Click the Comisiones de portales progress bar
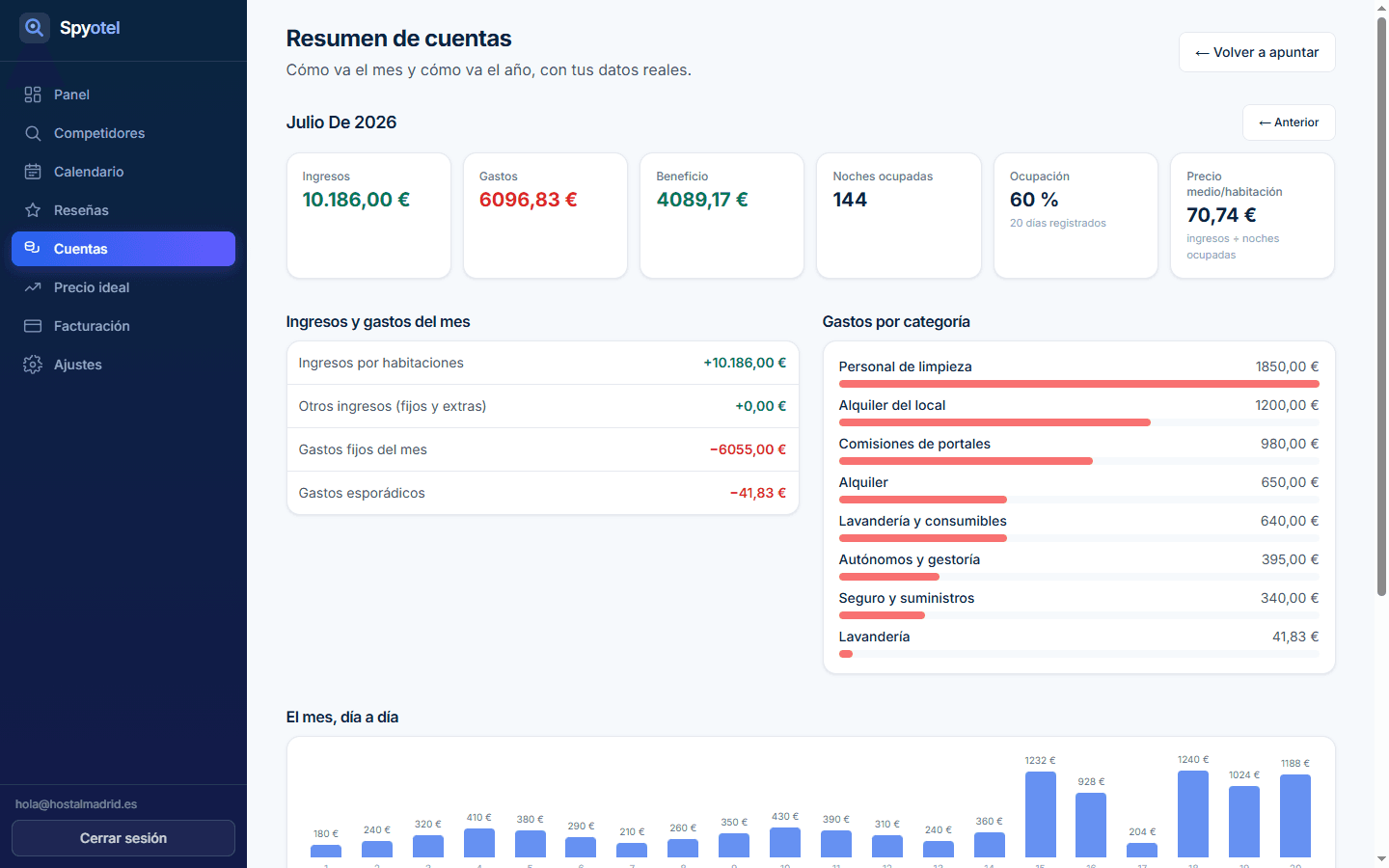 pyautogui.click(x=1078, y=461)
